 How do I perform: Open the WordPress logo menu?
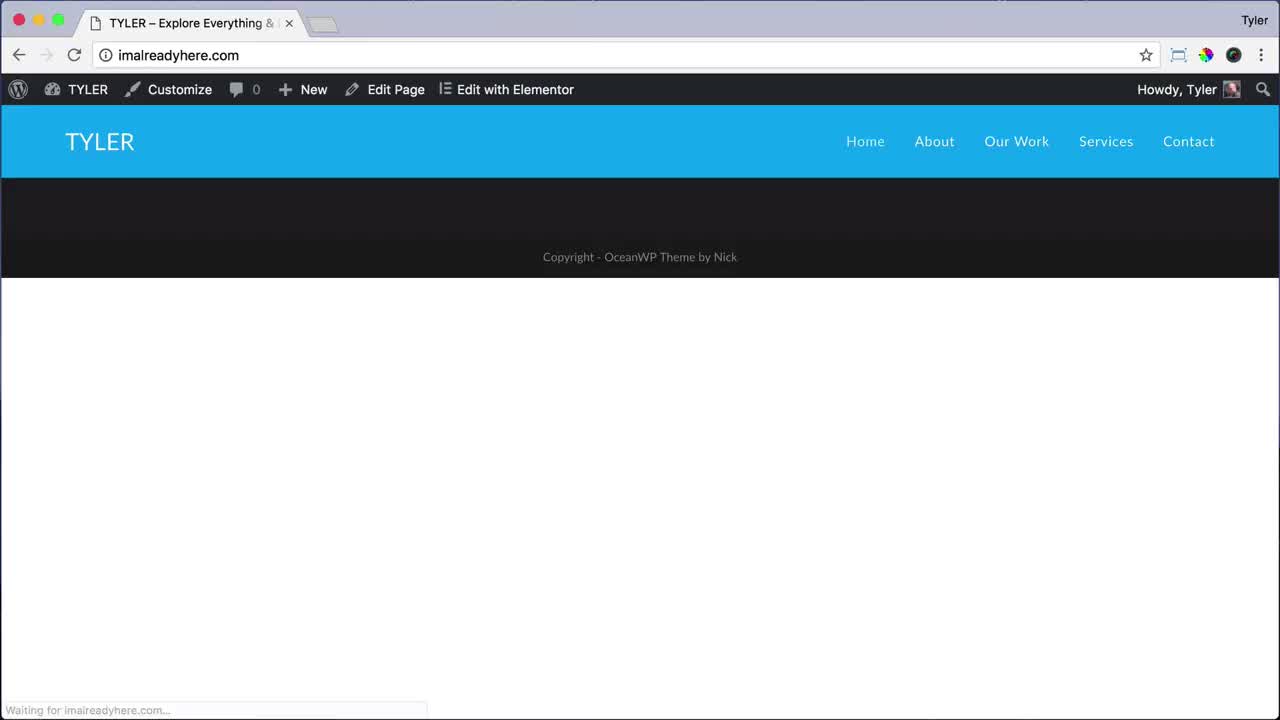18,89
